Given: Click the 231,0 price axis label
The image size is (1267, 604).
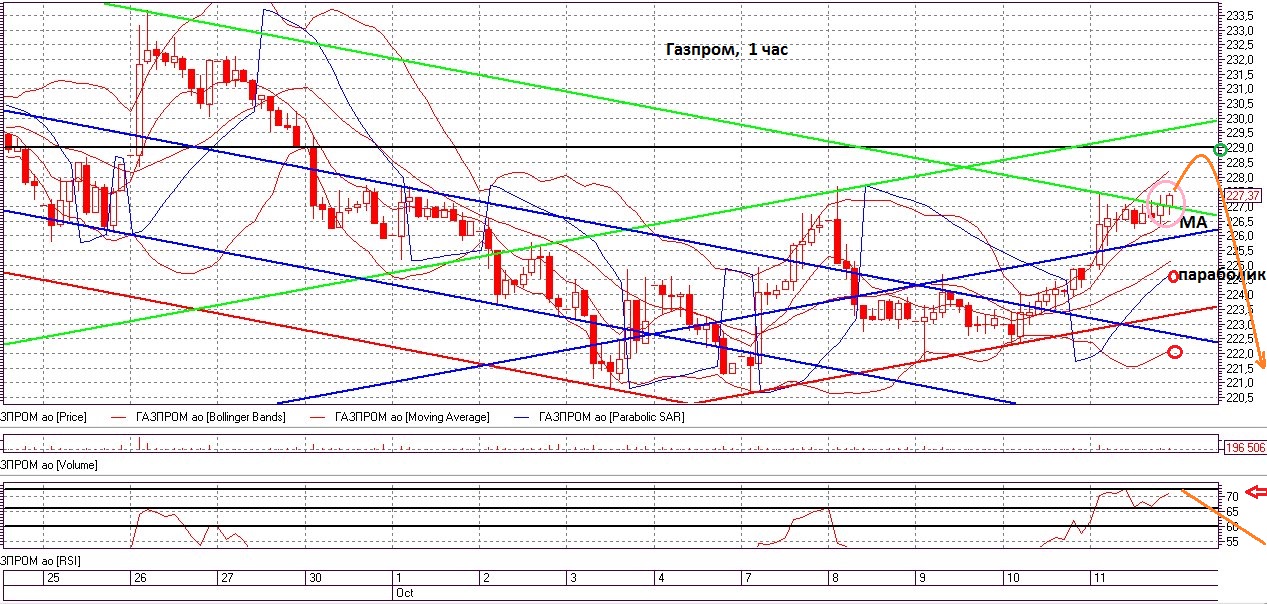Looking at the screenshot, I should pyautogui.click(x=1242, y=89).
